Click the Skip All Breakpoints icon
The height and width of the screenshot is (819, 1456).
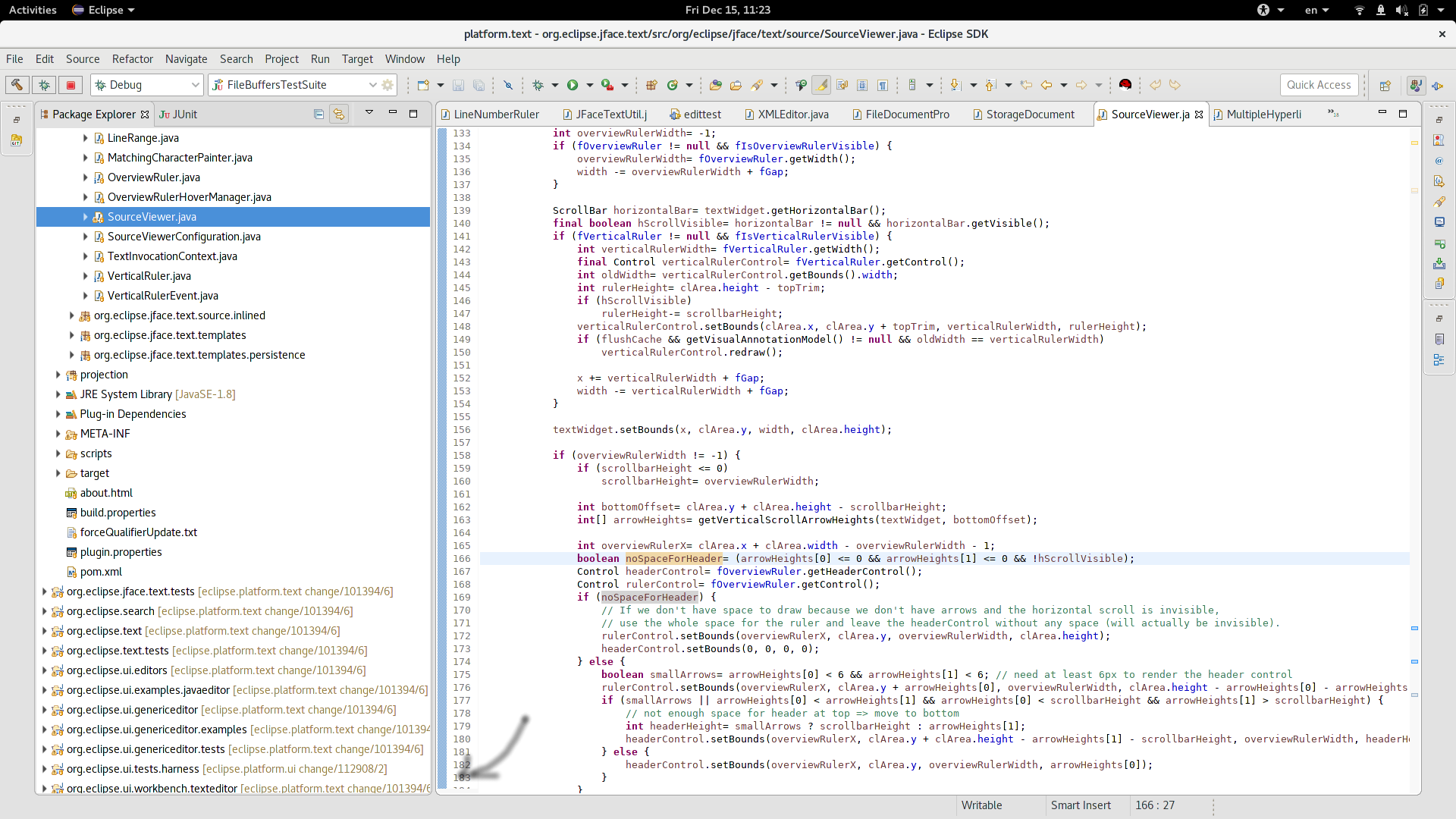[508, 85]
